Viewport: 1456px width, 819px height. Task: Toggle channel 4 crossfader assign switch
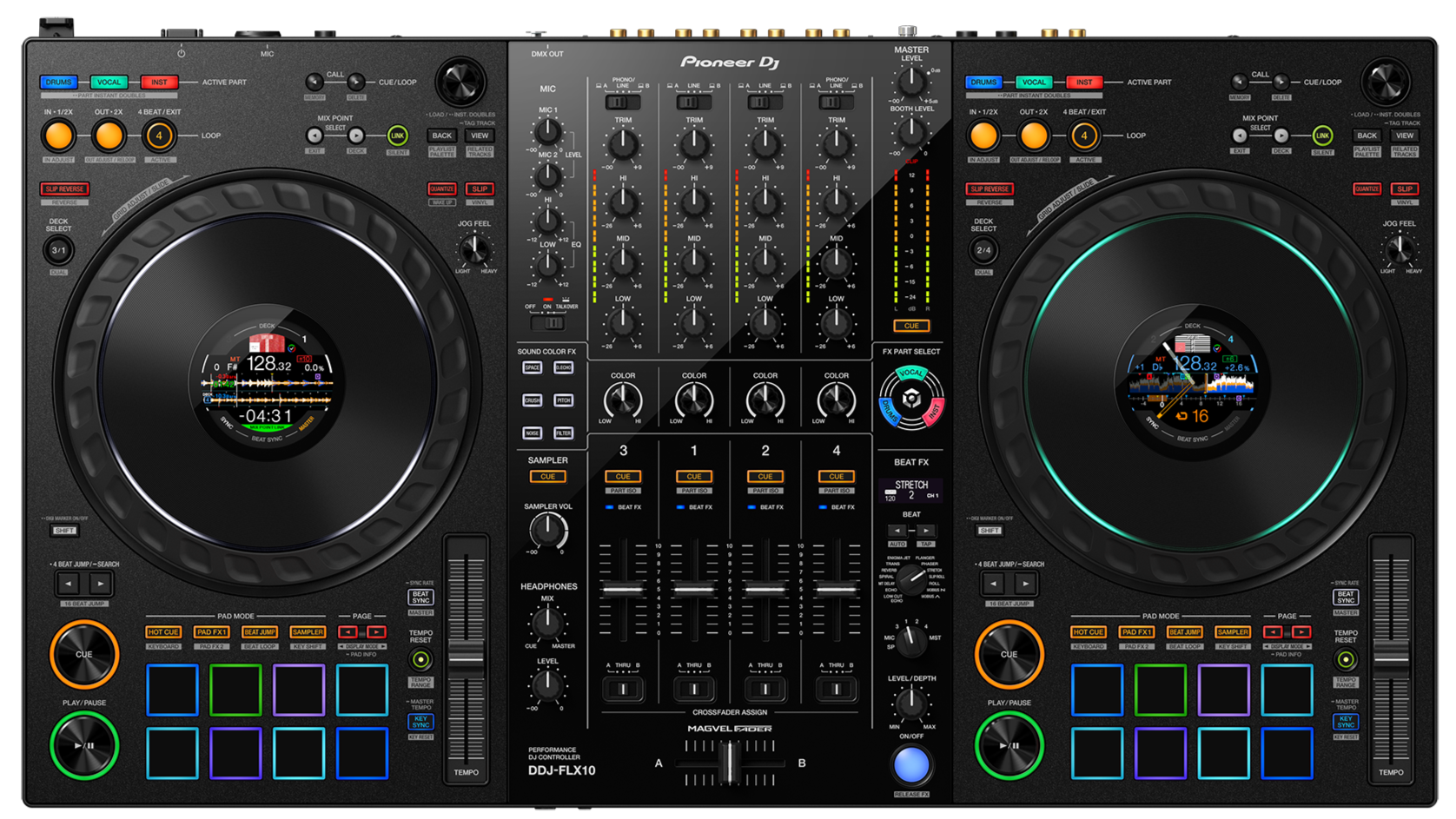[837, 689]
